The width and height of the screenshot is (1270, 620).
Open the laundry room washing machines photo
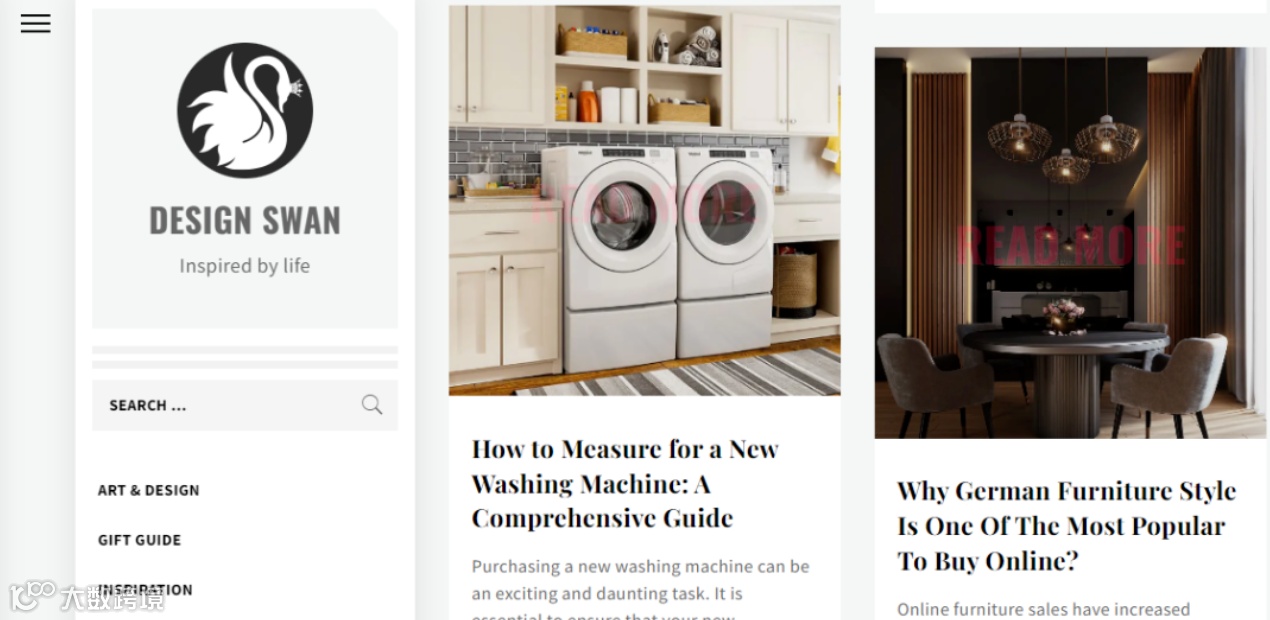(644, 200)
